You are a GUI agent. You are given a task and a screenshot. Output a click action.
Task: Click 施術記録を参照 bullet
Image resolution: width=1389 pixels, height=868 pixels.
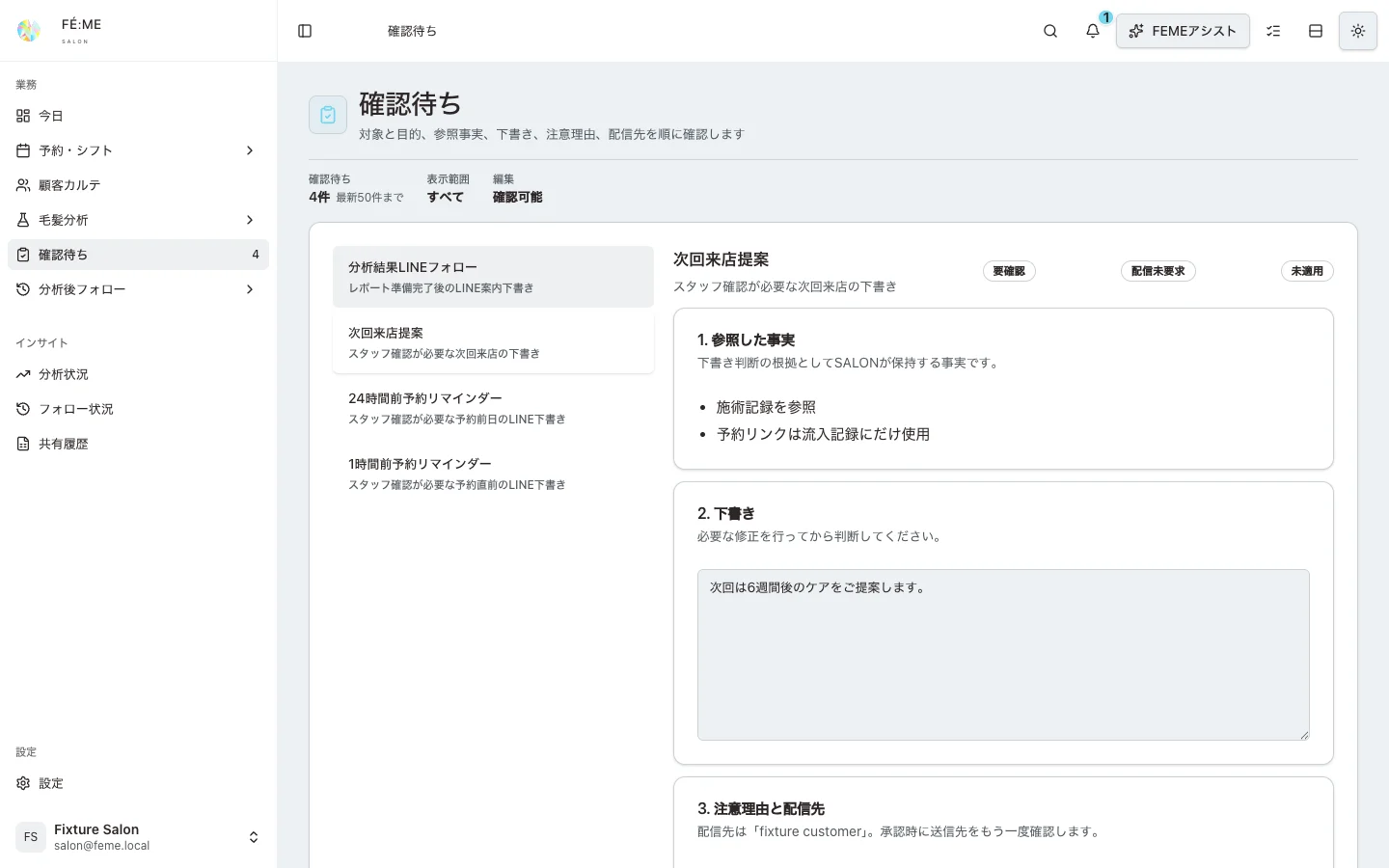pyautogui.click(x=766, y=407)
